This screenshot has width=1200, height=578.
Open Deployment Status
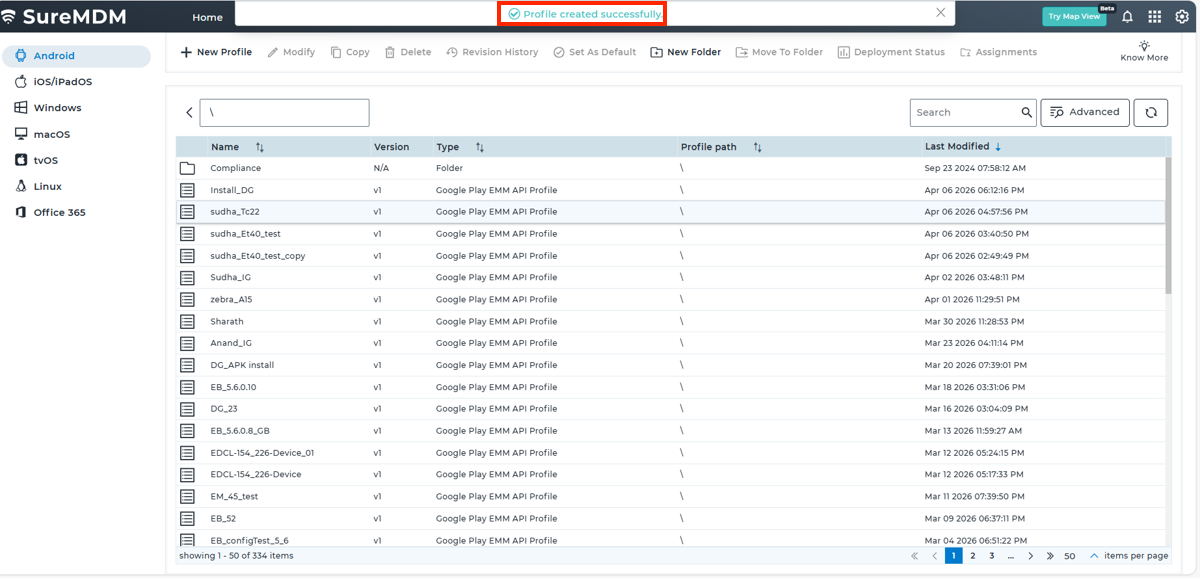[891, 52]
